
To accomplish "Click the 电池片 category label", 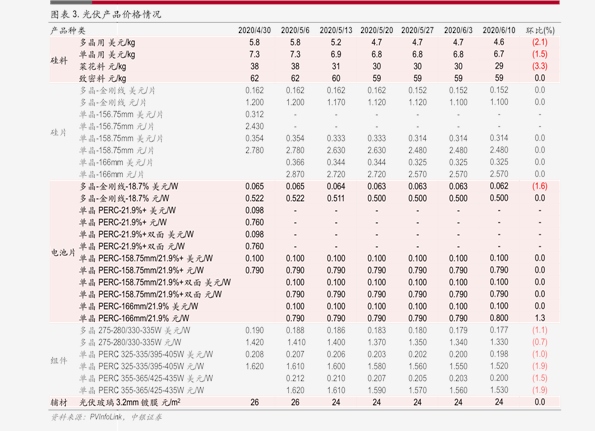I will coord(63,252).
